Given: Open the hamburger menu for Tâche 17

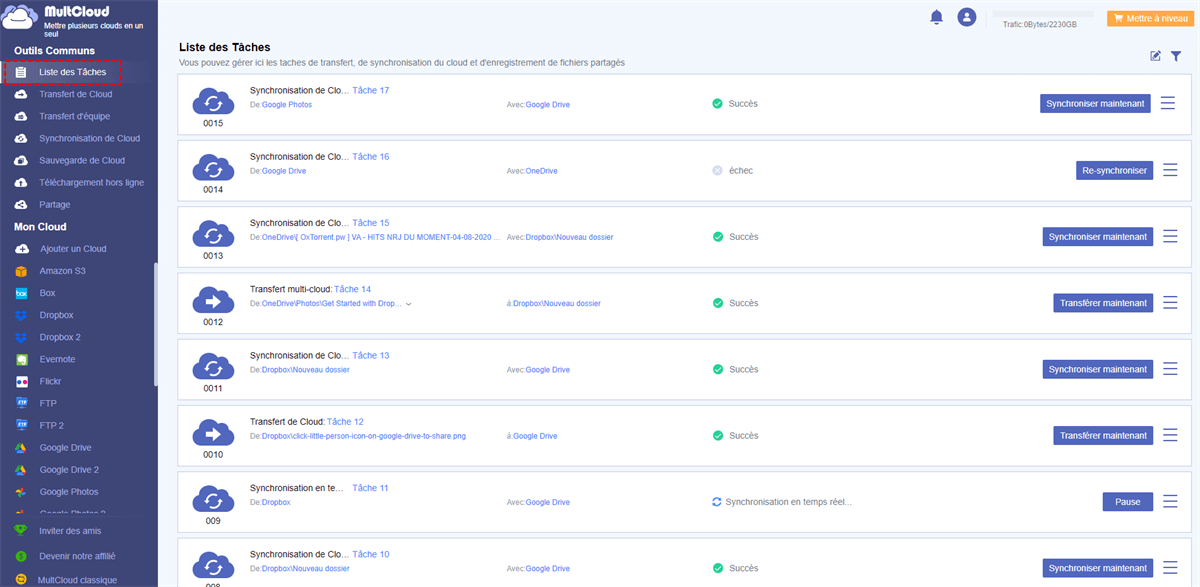Looking at the screenshot, I should [x=1168, y=103].
